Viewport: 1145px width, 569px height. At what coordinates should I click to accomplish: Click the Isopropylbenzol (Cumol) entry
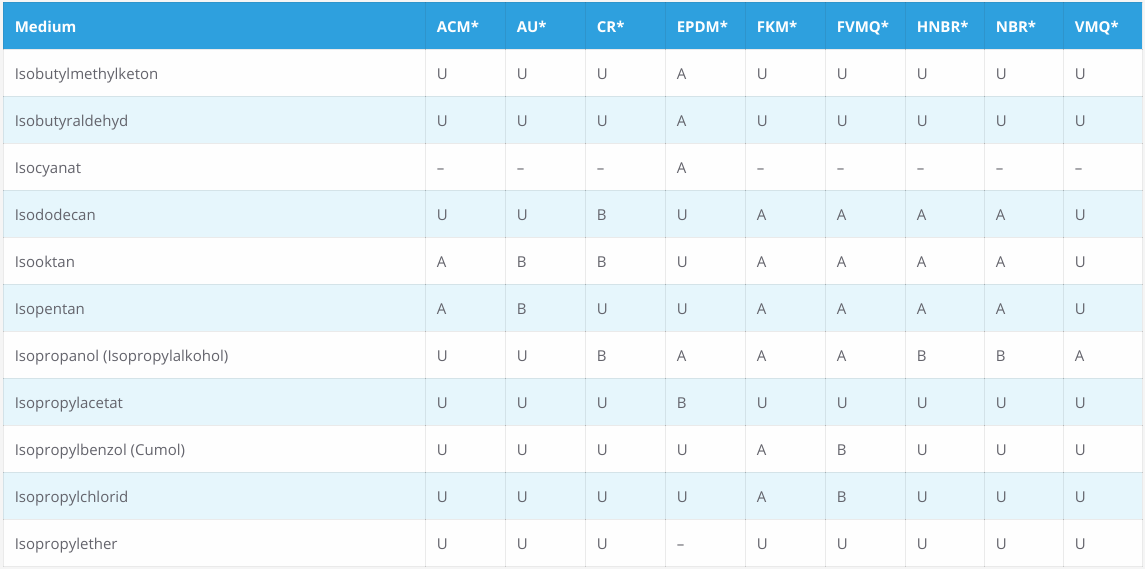click(100, 450)
